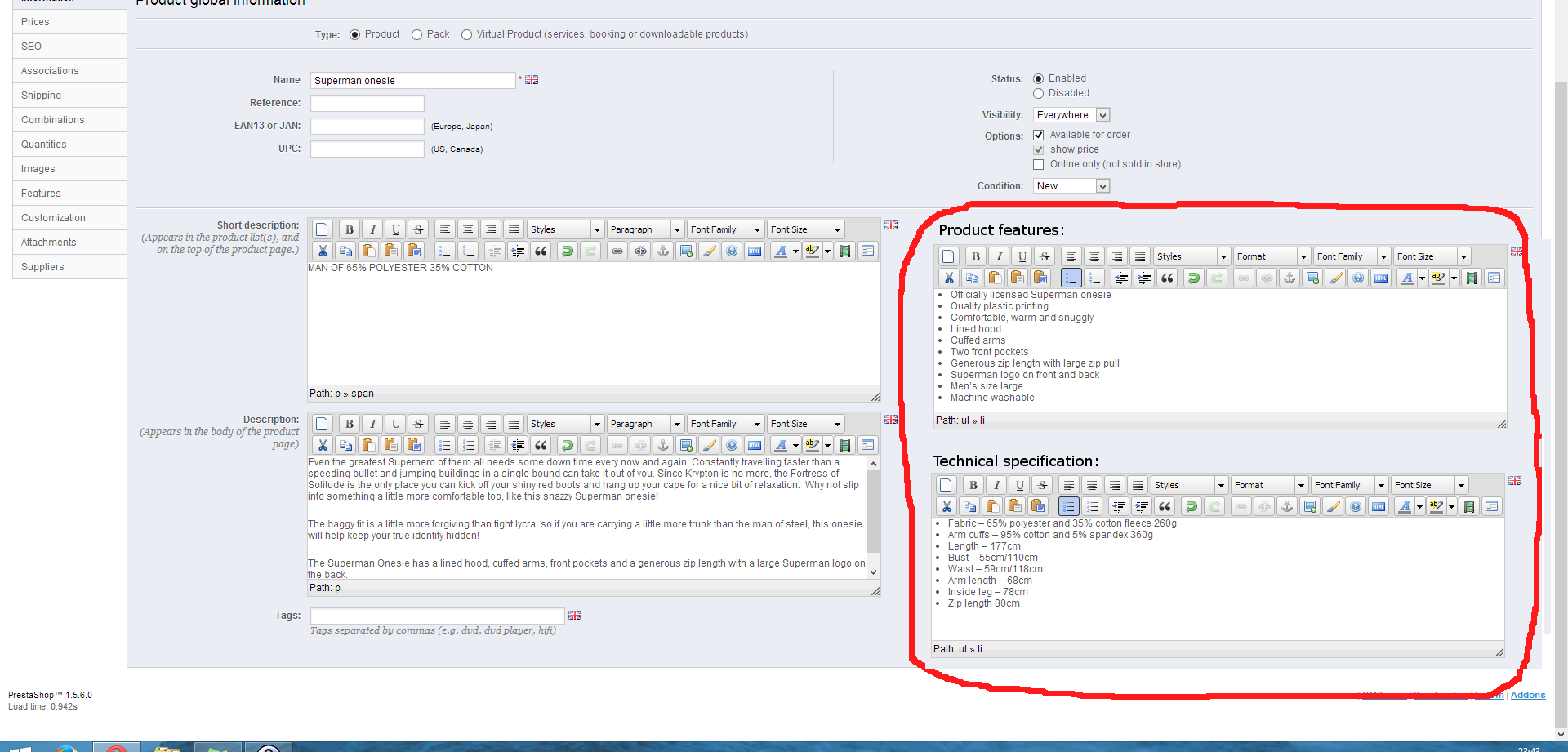Select the Pack type radio button
The height and width of the screenshot is (752, 1568).
tap(416, 34)
